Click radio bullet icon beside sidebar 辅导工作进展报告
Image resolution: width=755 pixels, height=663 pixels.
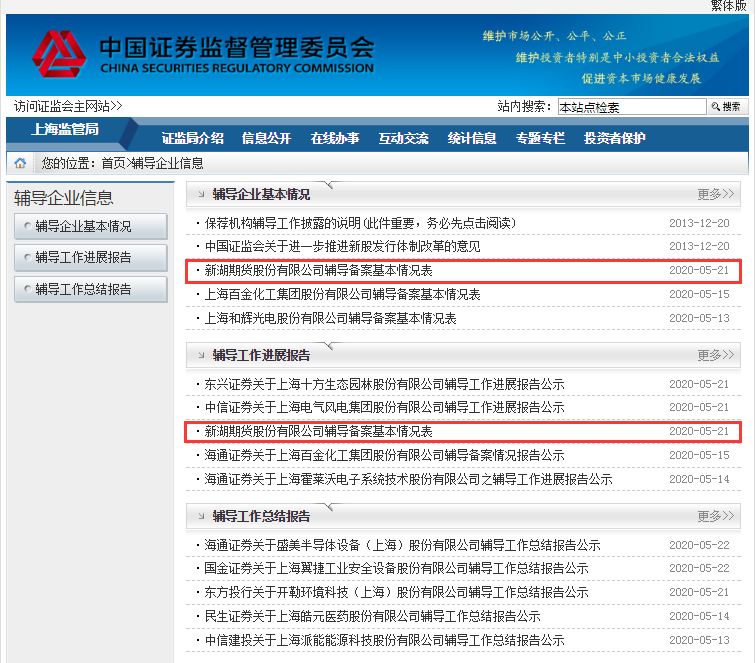tap(28, 257)
